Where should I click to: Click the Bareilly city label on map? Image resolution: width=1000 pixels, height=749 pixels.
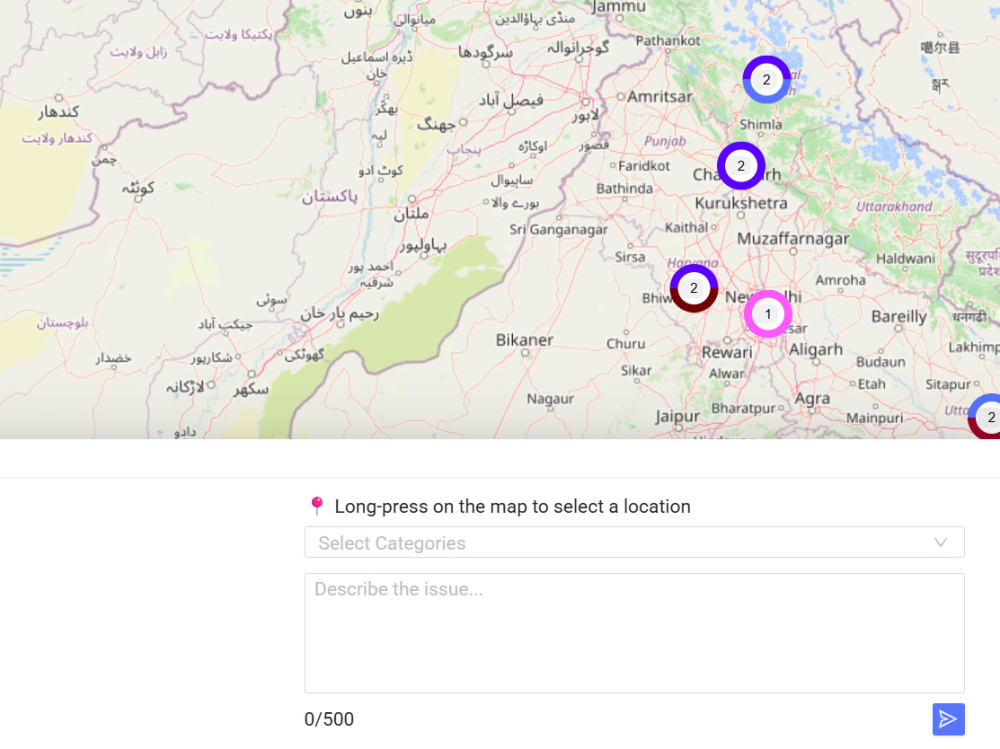(899, 316)
